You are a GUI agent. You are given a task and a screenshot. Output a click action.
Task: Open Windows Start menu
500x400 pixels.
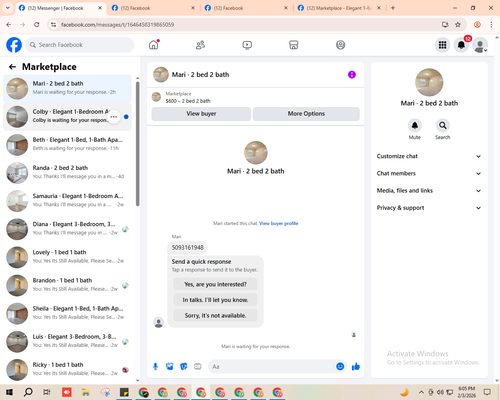point(9,392)
